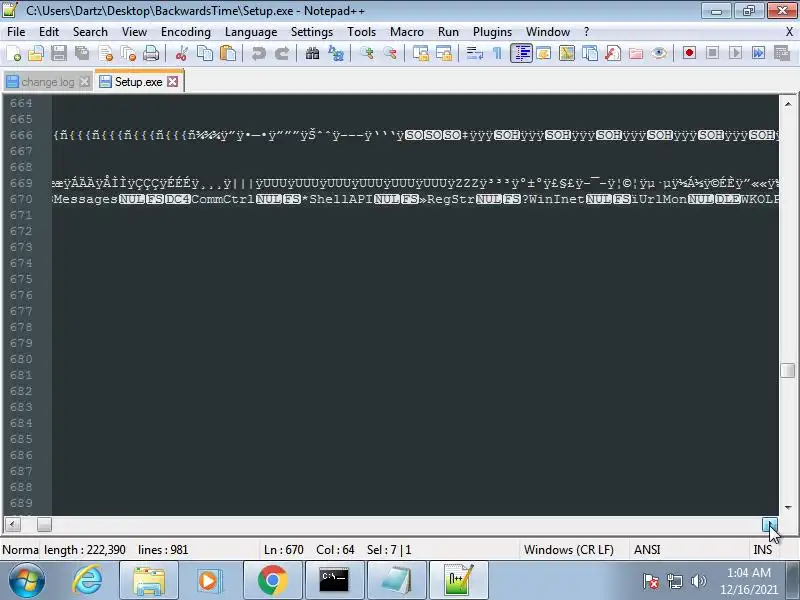Open the Encoding menu
The height and width of the screenshot is (600, 800).
coord(186,32)
